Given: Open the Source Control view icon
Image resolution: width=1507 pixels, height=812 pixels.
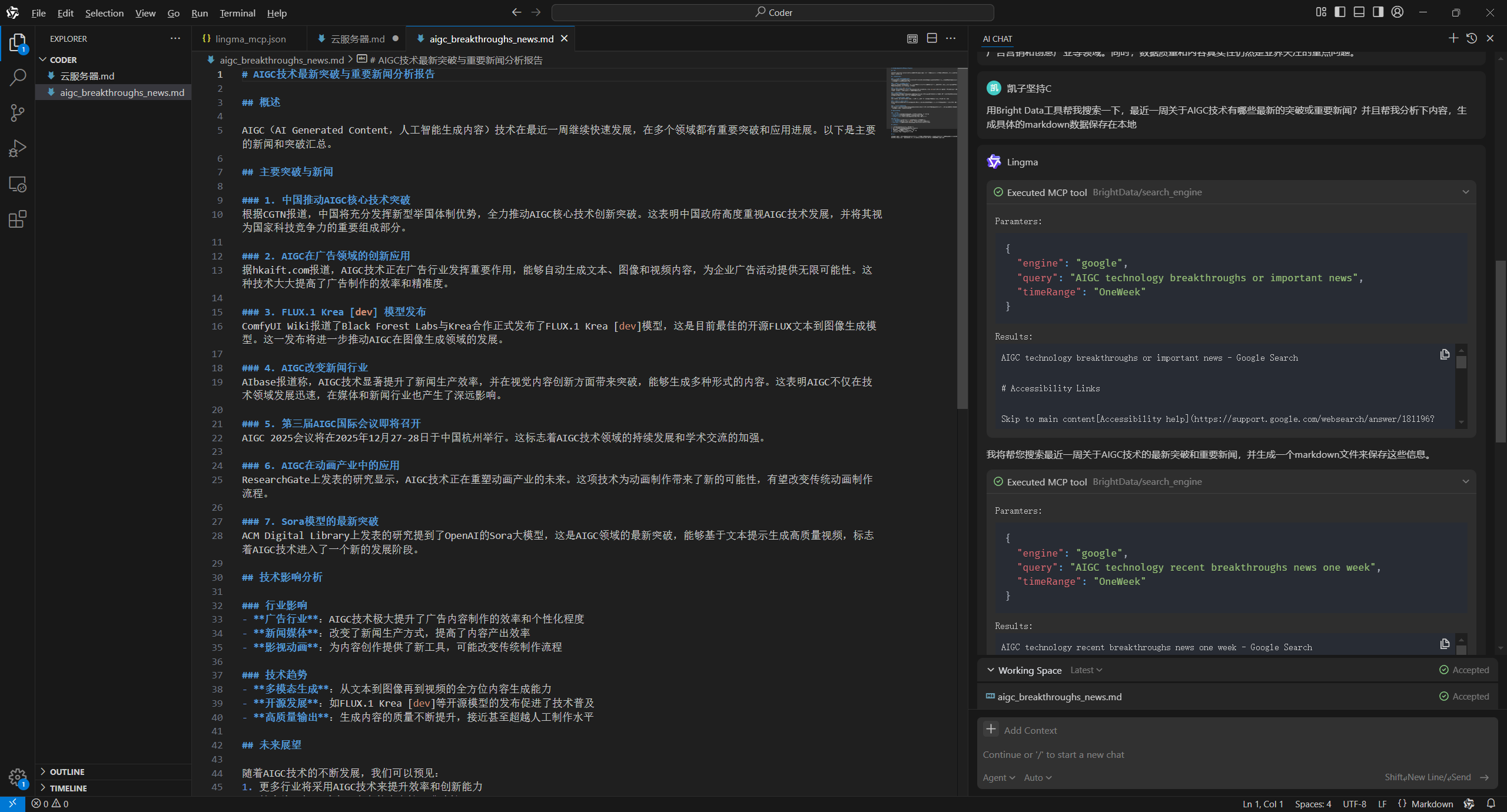Looking at the screenshot, I should pyautogui.click(x=18, y=113).
